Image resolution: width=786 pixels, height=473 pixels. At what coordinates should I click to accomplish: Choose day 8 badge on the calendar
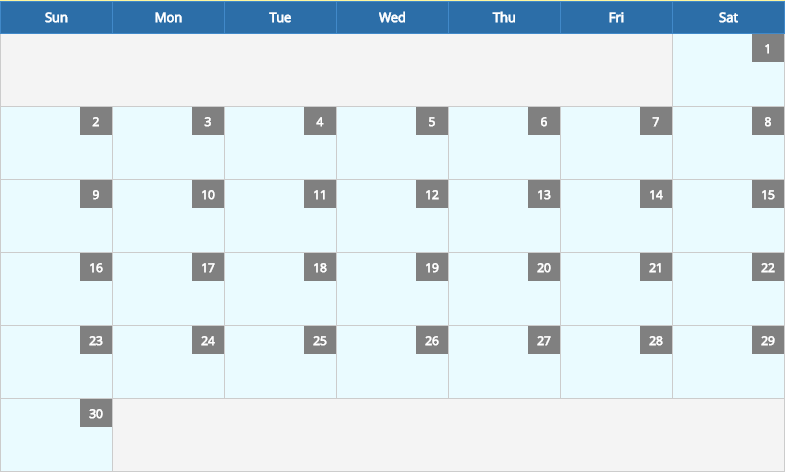point(767,121)
